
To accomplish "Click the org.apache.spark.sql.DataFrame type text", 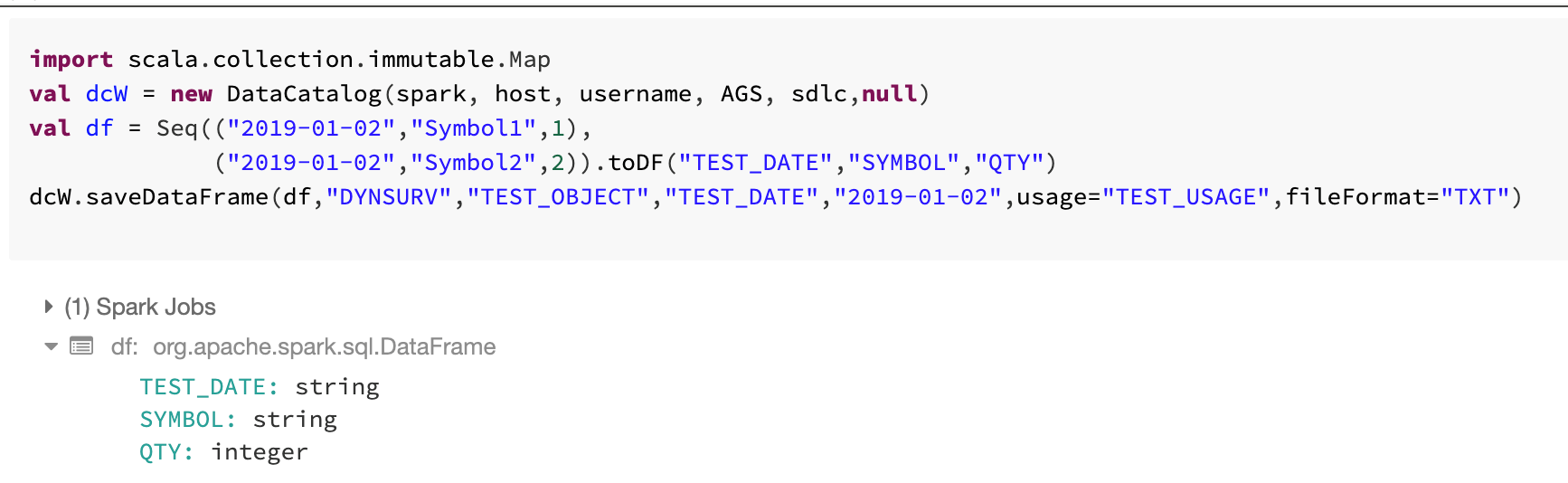I will pos(324,346).
